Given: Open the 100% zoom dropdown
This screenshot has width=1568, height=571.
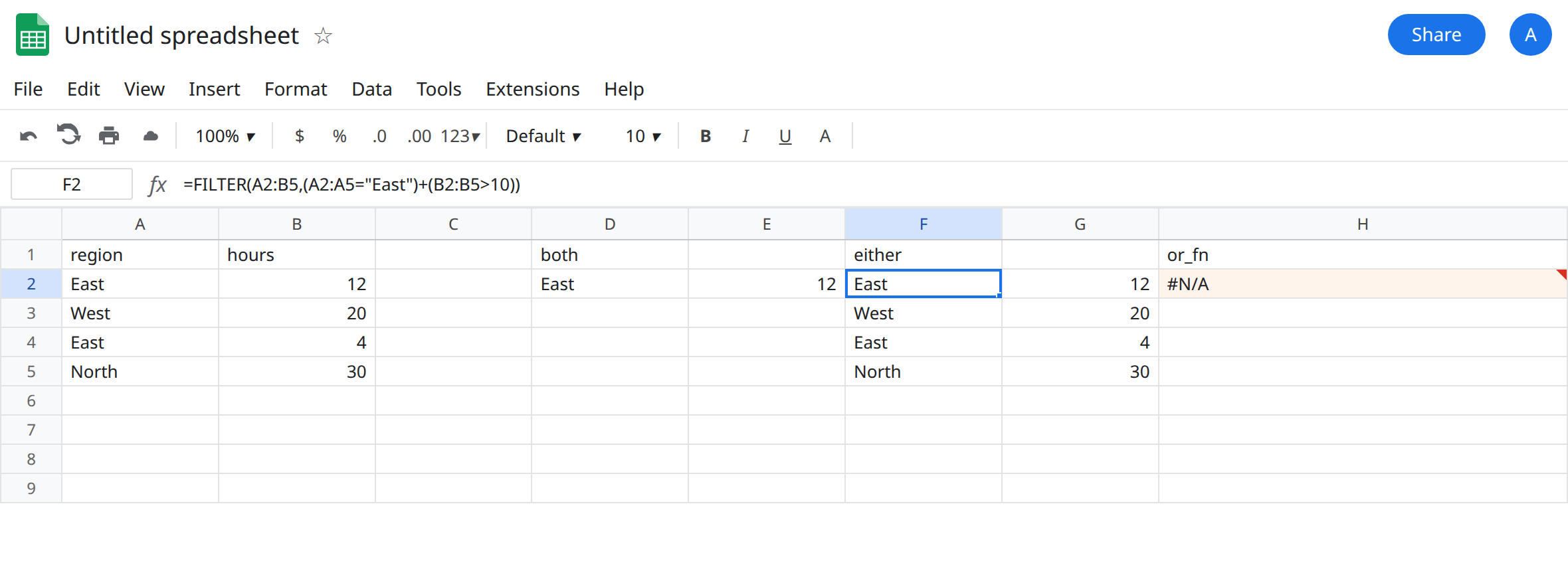Looking at the screenshot, I should (x=225, y=136).
